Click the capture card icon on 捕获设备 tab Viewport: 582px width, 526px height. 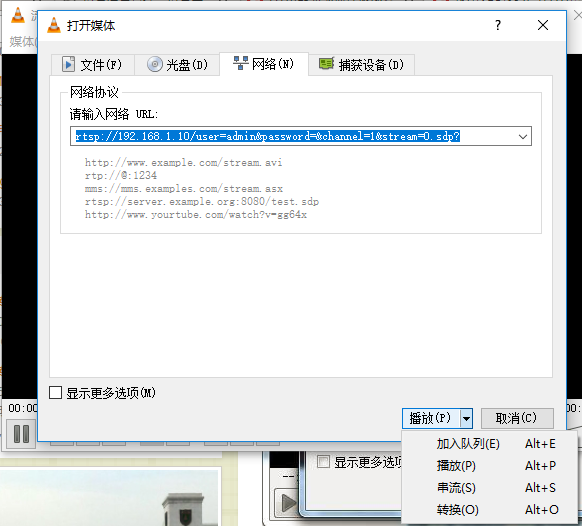point(326,64)
